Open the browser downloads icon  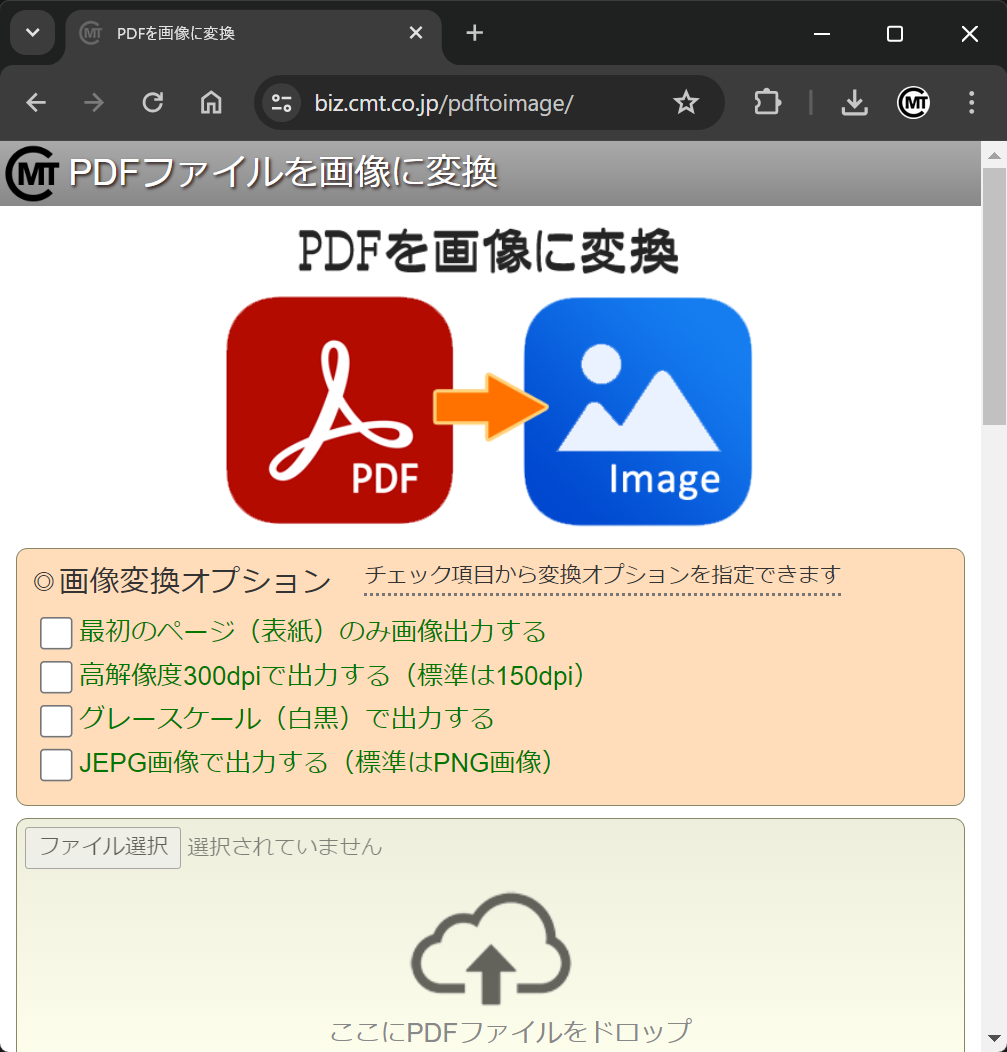[855, 103]
